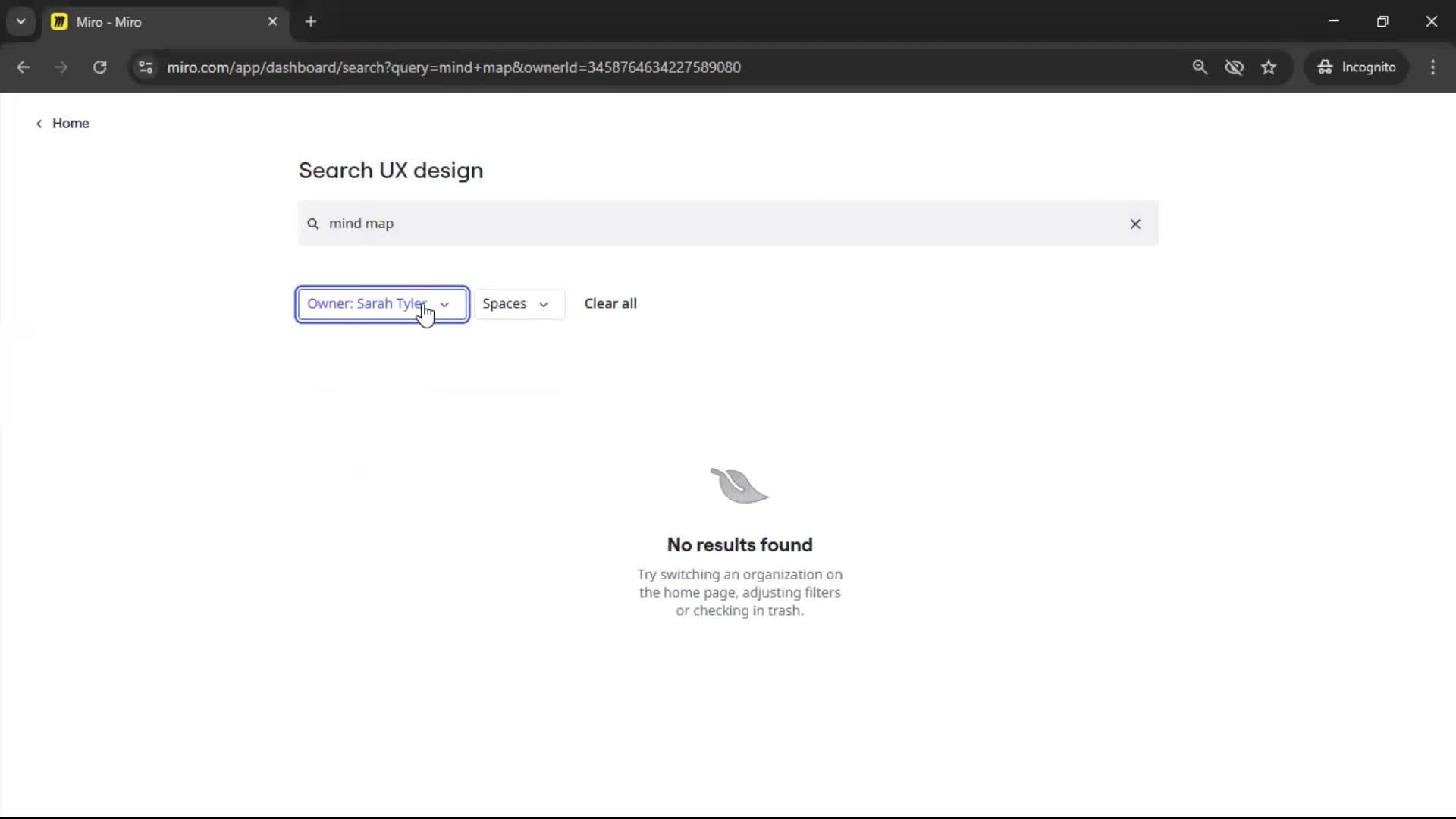Expand the Spaces filter dropdown
This screenshot has height=819, width=1456.
click(519, 304)
